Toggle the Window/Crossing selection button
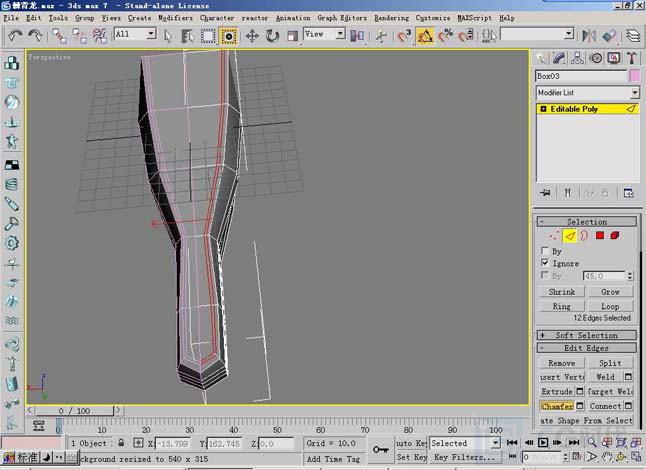 [228, 36]
